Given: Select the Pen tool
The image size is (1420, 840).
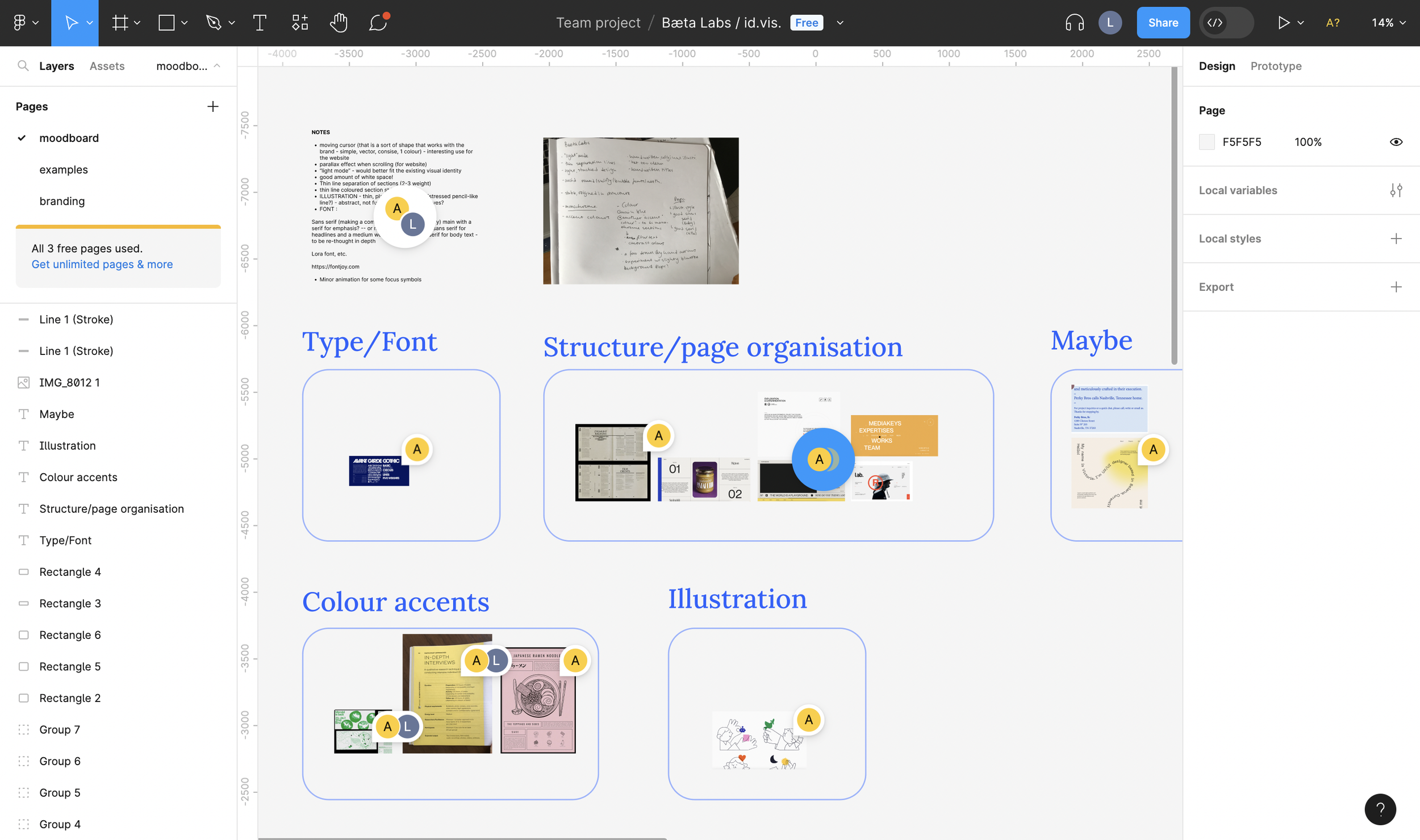Looking at the screenshot, I should (x=214, y=23).
